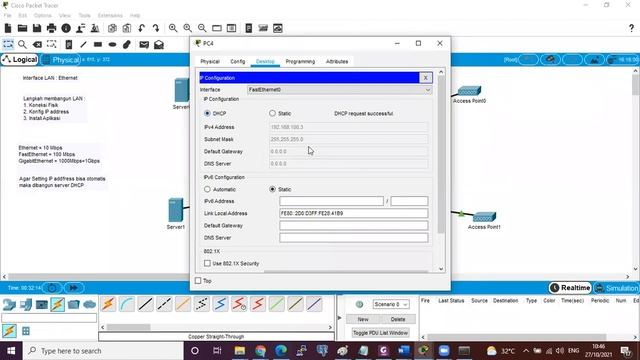Open the Desktop tab in PC4
Image resolution: width=640 pixels, height=360 pixels.
265,62
